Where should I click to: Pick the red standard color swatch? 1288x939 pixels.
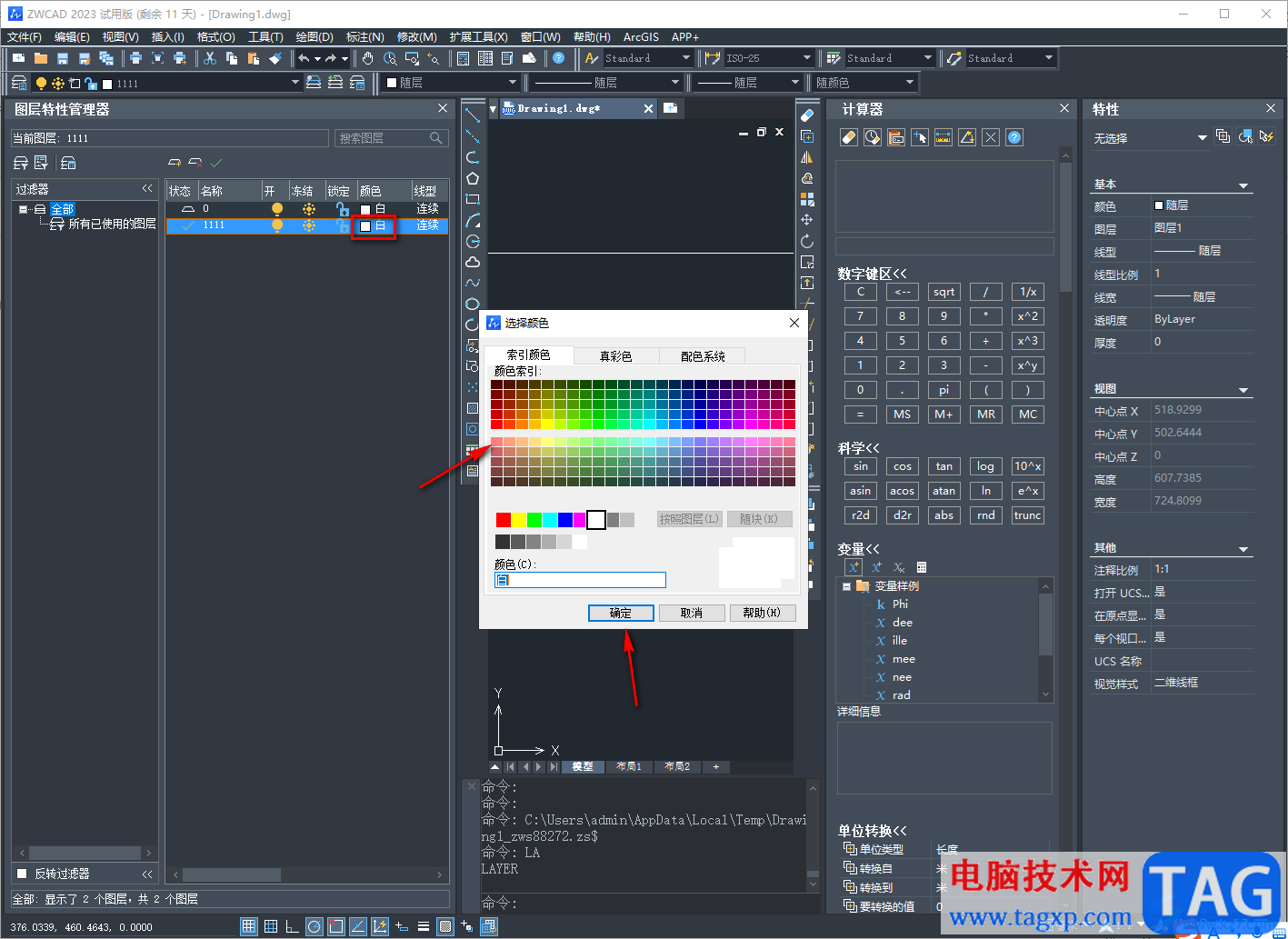[503, 520]
